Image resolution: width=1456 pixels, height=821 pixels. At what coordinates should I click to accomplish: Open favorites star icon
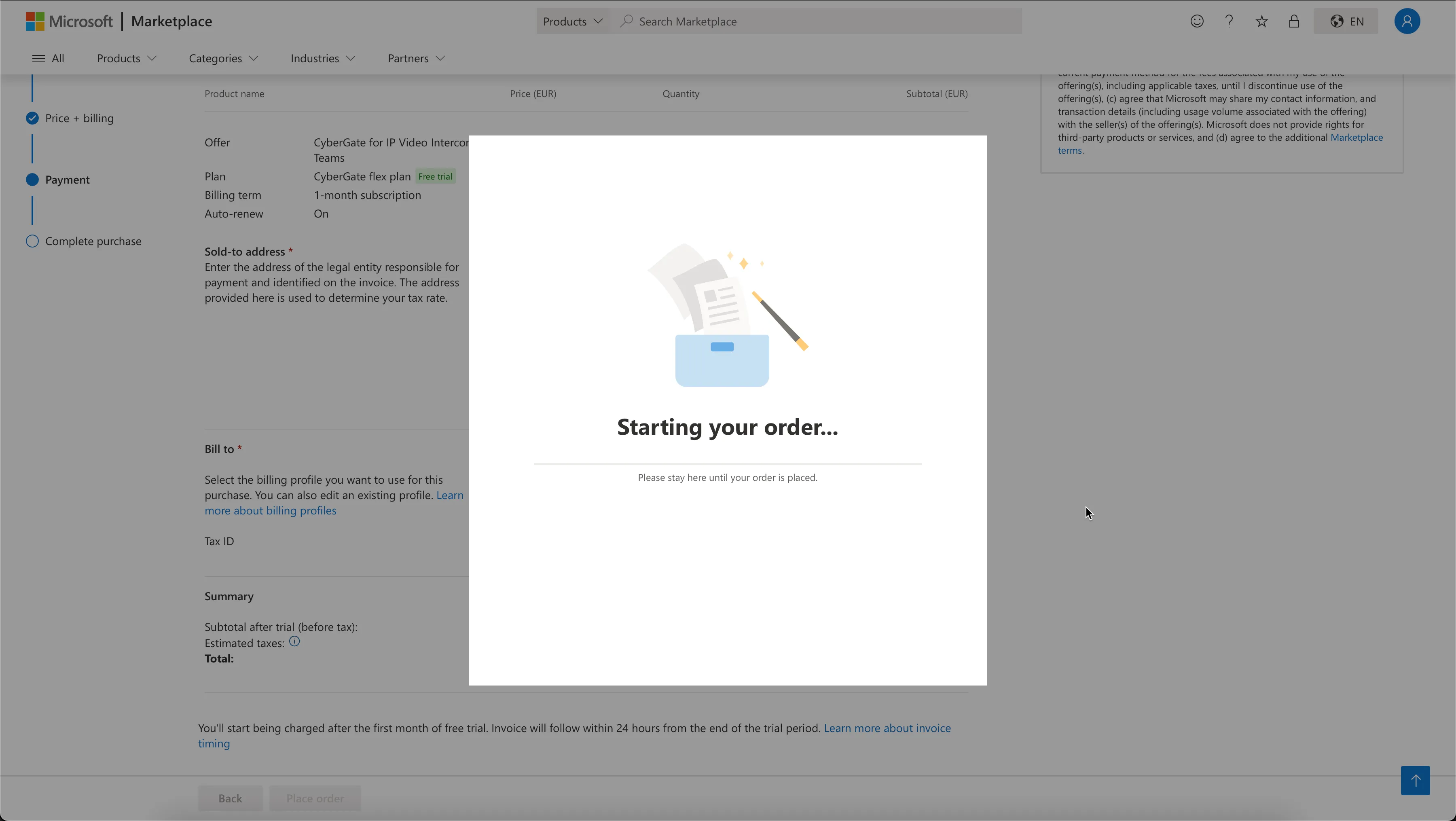tap(1261, 21)
